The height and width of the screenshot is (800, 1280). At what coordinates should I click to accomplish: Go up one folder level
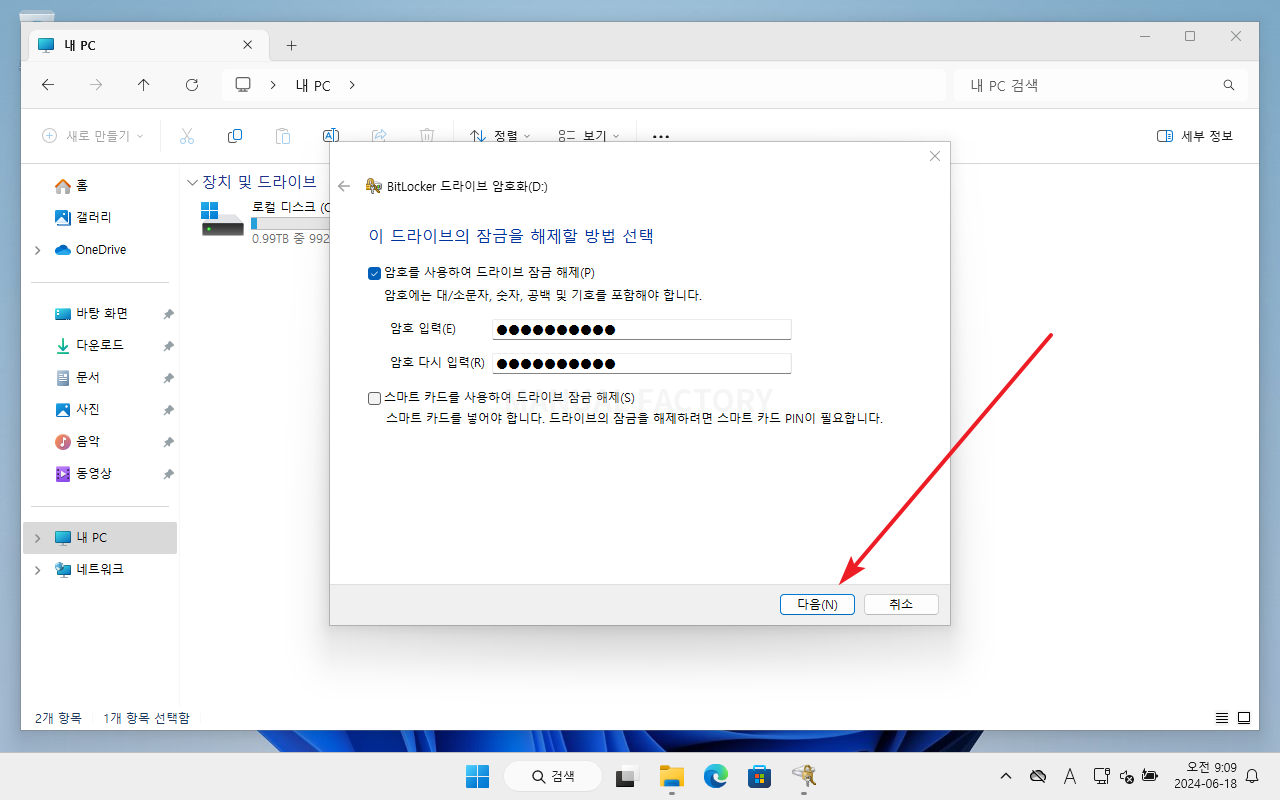pyautogui.click(x=144, y=85)
